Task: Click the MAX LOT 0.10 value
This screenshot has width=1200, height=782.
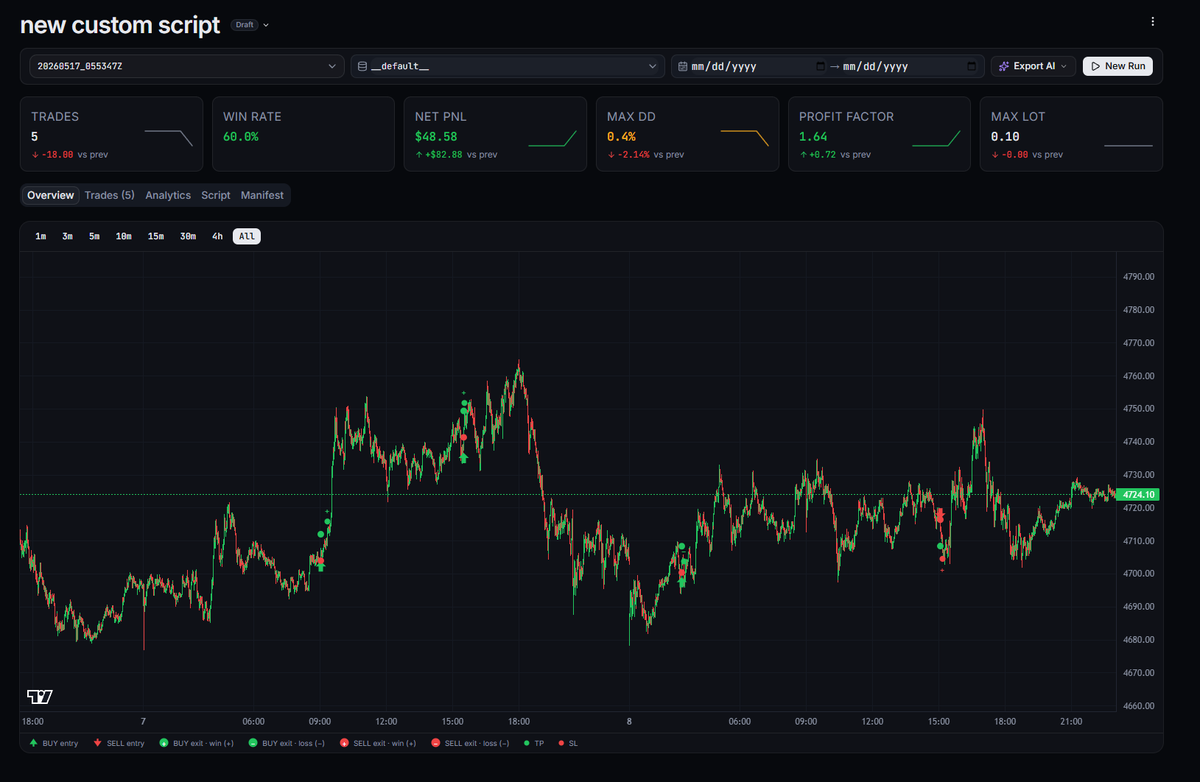Action: click(x=1006, y=136)
